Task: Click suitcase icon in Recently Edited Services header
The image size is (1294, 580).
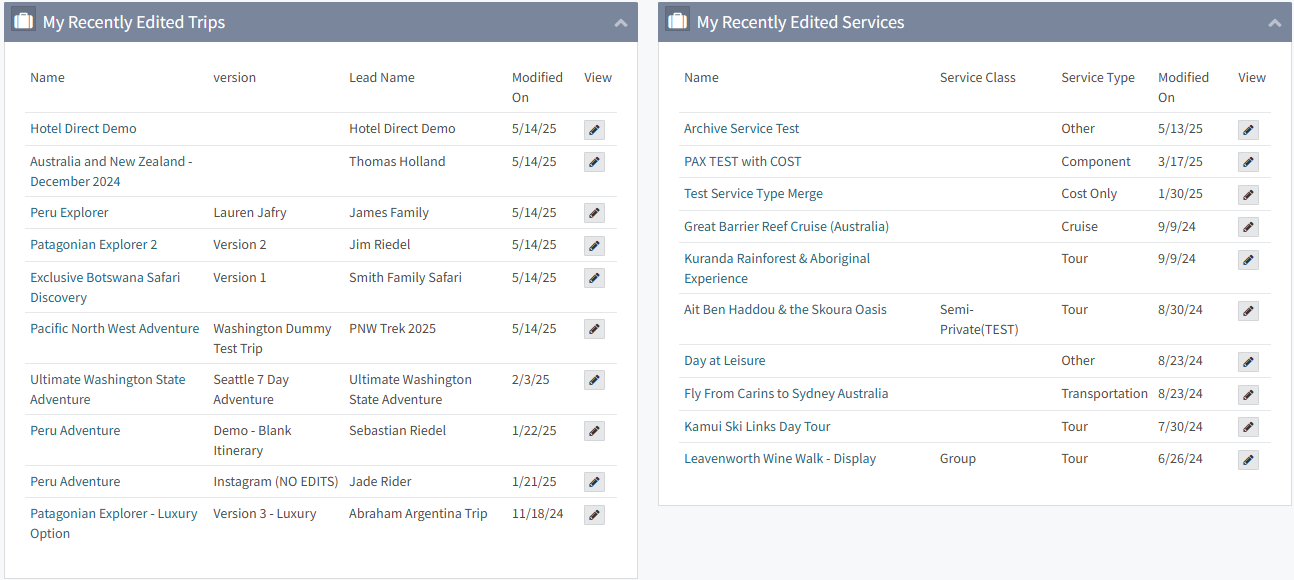Action: pos(678,21)
